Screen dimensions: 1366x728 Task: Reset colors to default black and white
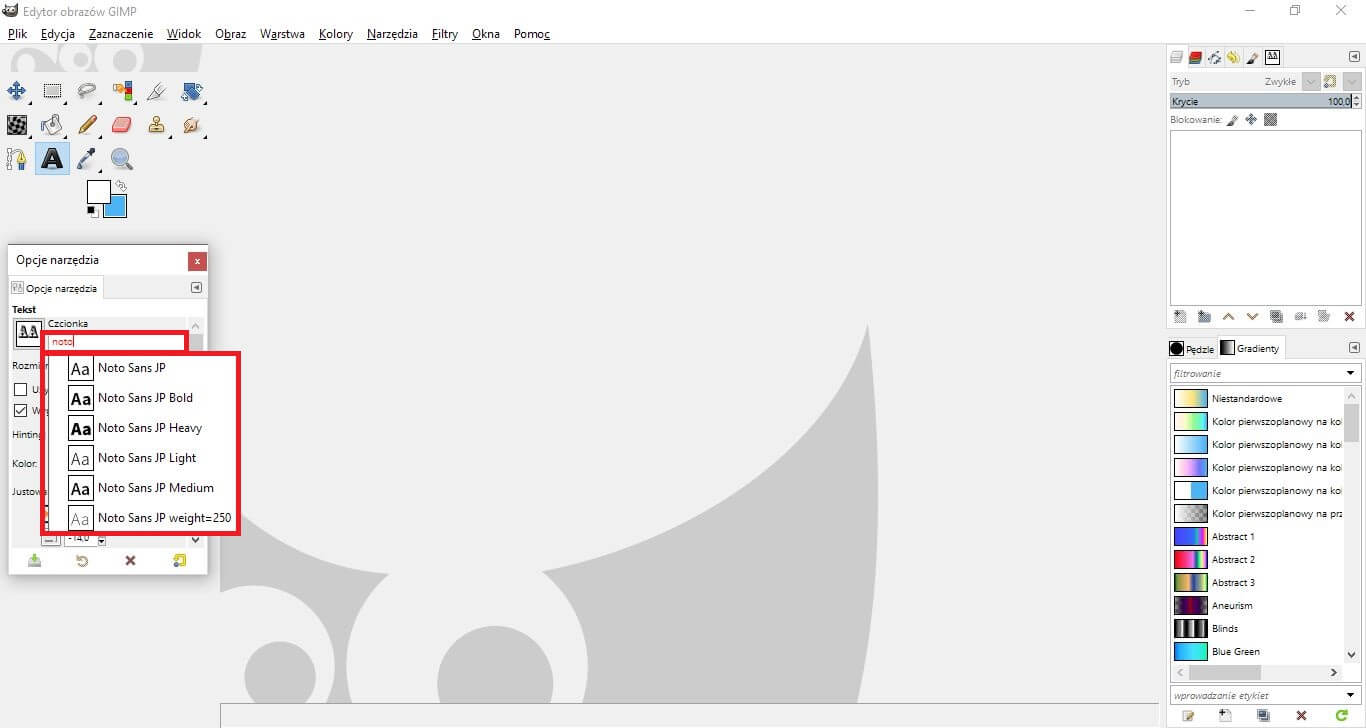tap(92, 211)
